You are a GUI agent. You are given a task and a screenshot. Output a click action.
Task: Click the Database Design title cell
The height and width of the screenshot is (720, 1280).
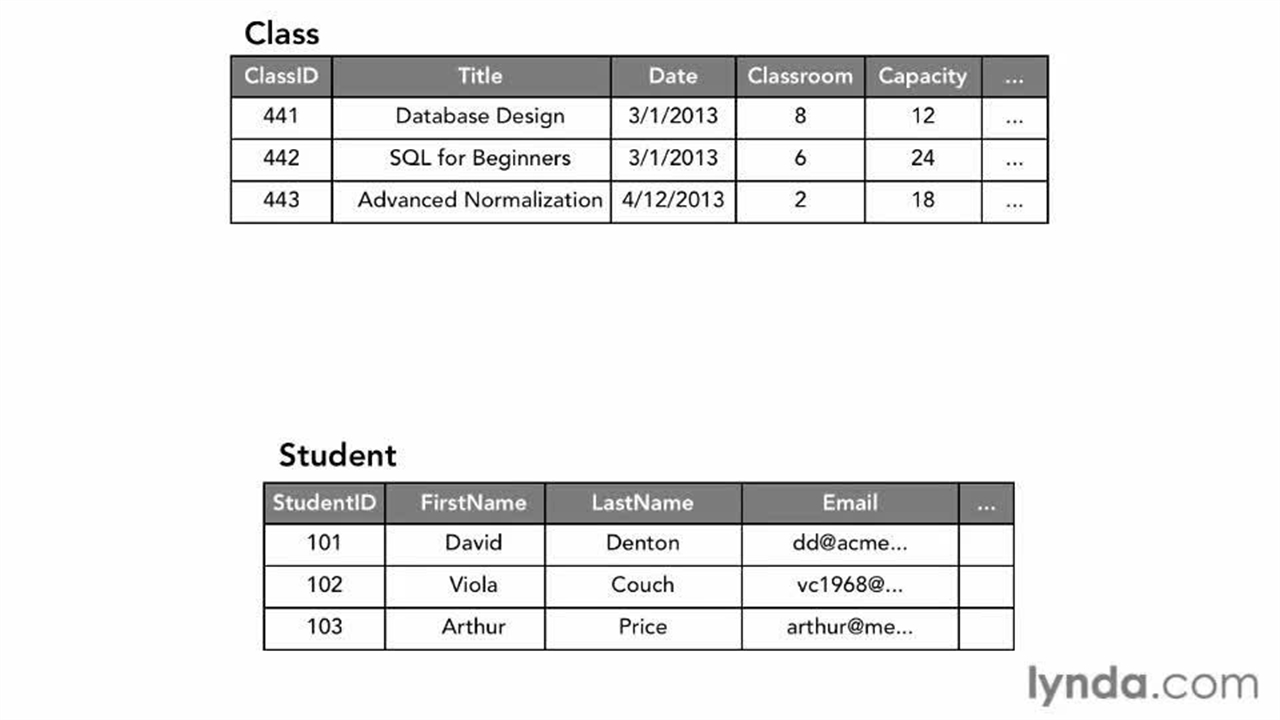point(480,116)
